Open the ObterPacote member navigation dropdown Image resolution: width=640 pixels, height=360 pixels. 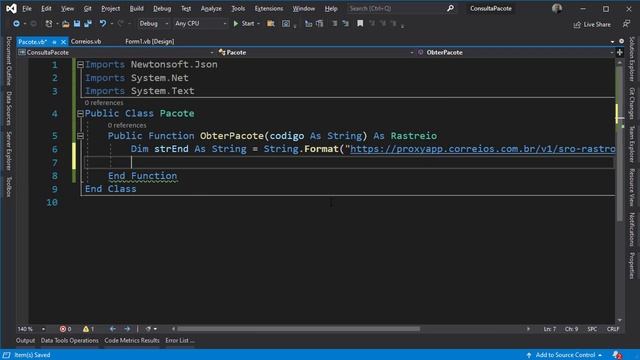516,52
